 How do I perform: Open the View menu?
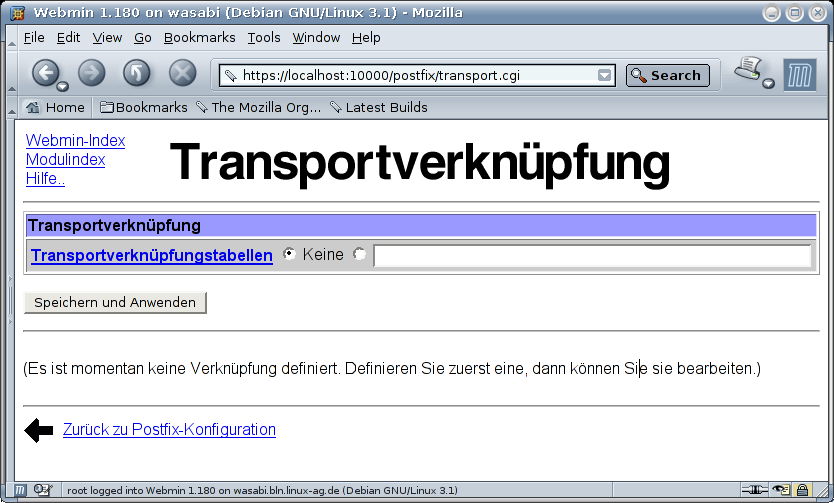click(x=107, y=38)
